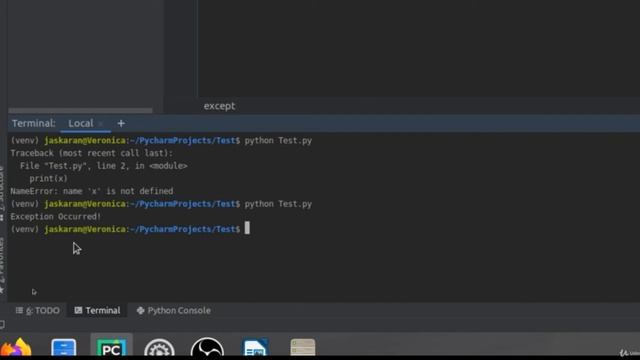Click the 'NameError: name 'x' is not defined' line
This screenshot has height=360, width=640.
tap(92, 191)
